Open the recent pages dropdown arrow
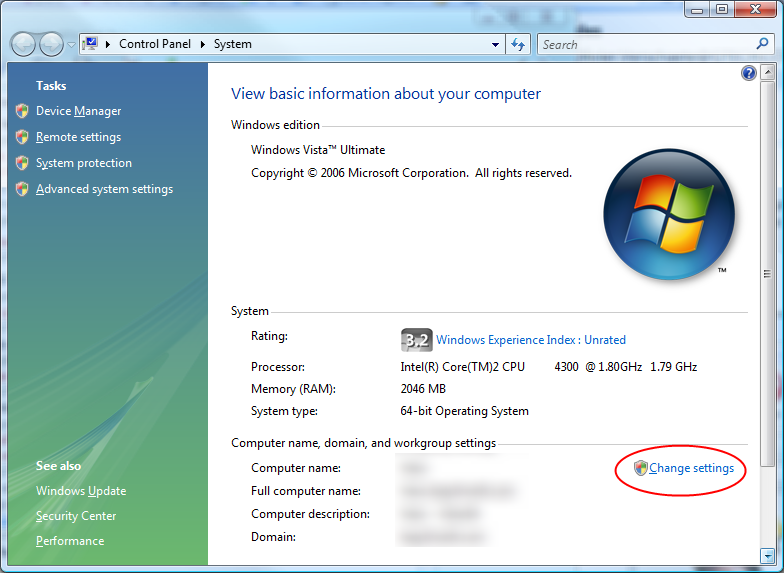This screenshot has height=573, width=784. click(72, 44)
